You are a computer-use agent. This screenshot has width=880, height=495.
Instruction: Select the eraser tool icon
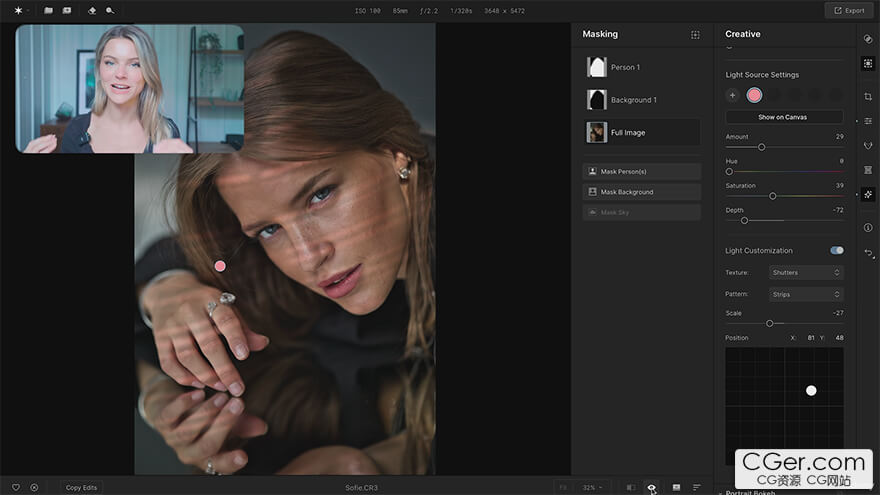(92, 11)
